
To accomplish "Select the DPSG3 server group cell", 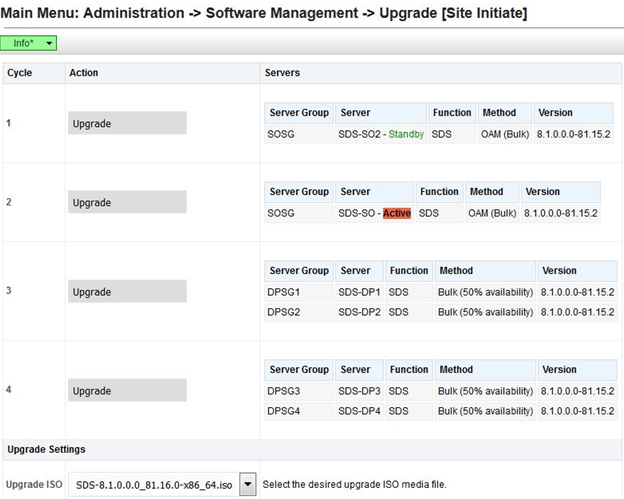I will [299, 391].
